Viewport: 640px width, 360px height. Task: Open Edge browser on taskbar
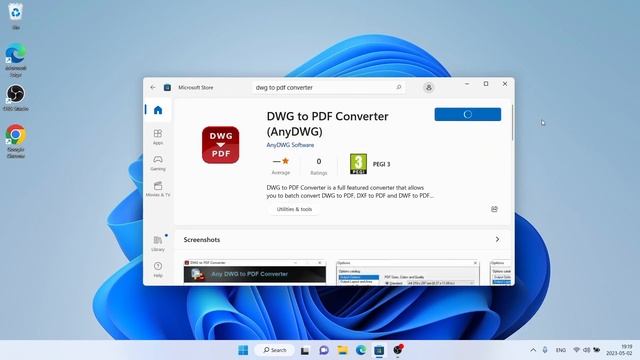pos(361,350)
